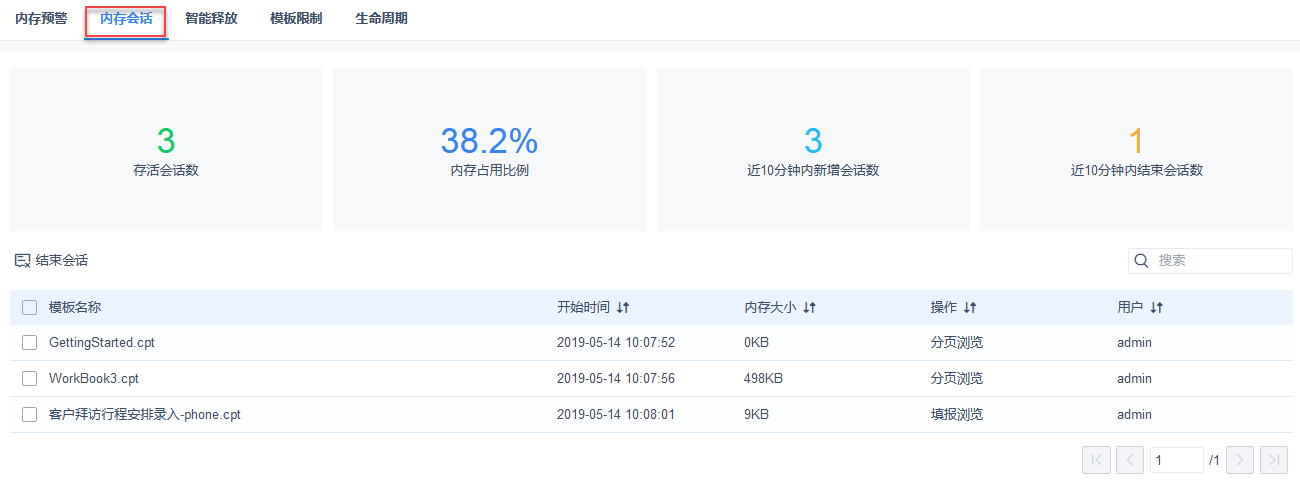1300x482 pixels.
Task: Sort by start time (开始时间) column
Action: pos(623,308)
